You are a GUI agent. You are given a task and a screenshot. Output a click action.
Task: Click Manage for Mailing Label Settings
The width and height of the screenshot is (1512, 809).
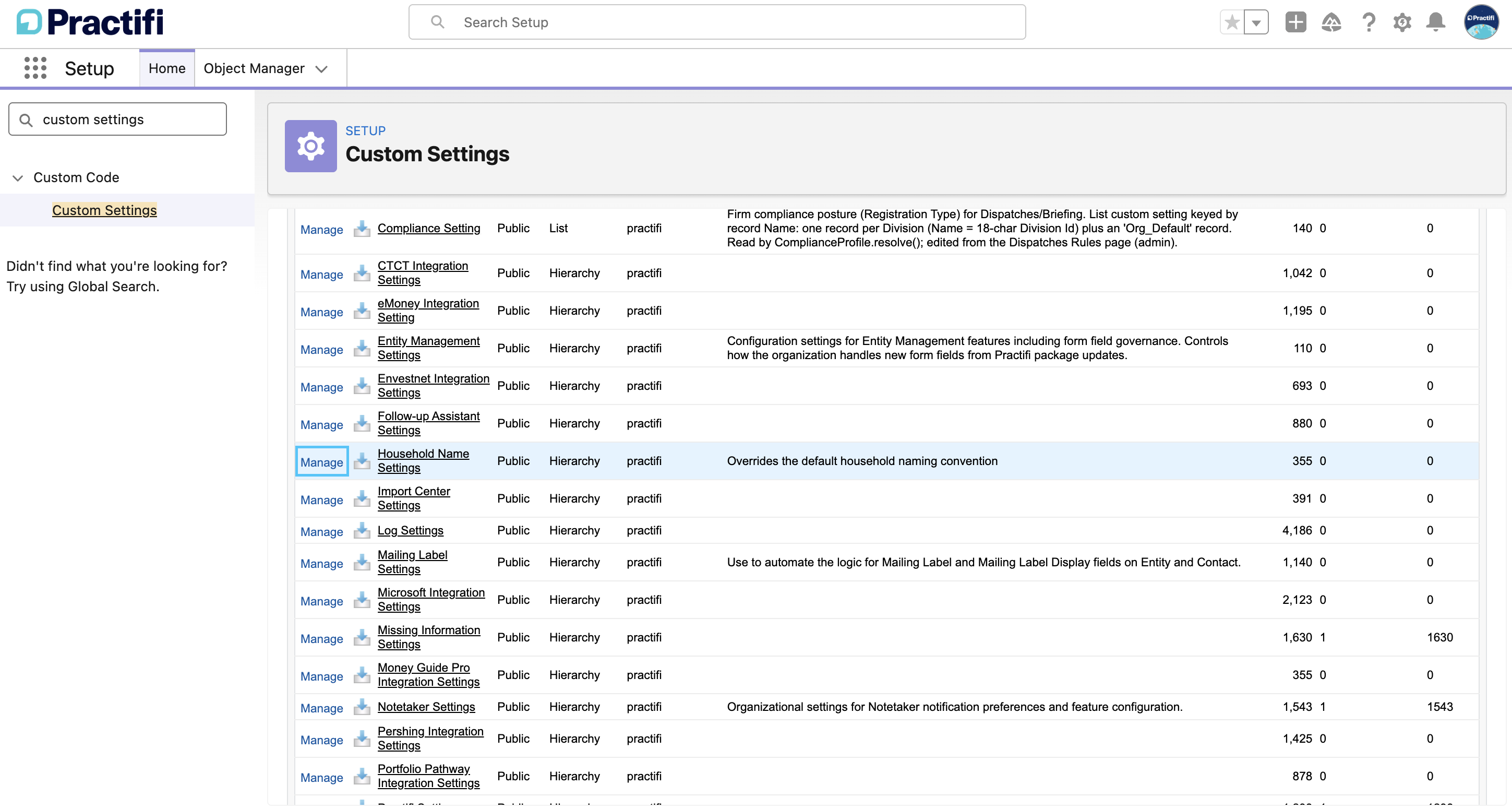(x=321, y=563)
